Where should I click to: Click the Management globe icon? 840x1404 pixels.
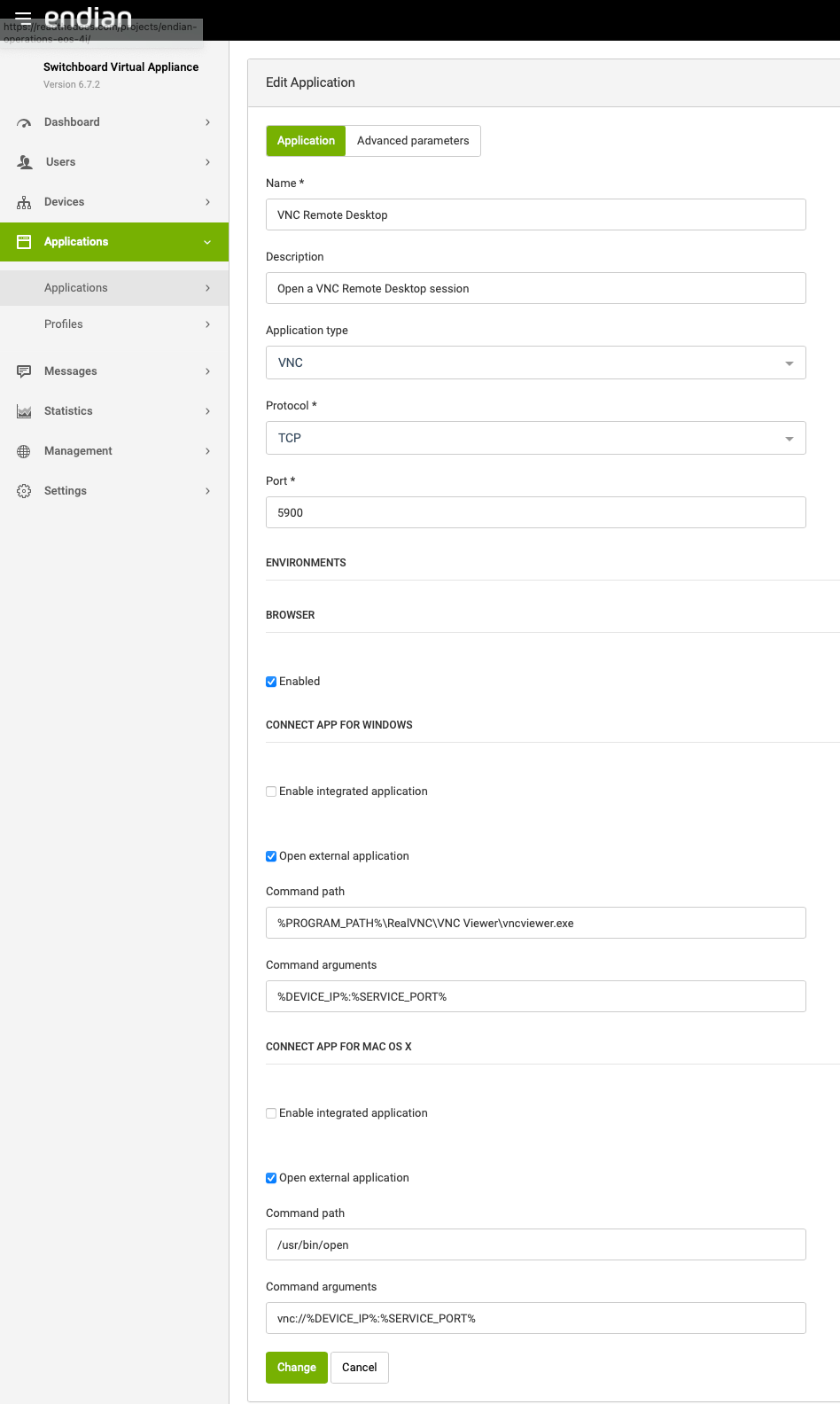24,451
